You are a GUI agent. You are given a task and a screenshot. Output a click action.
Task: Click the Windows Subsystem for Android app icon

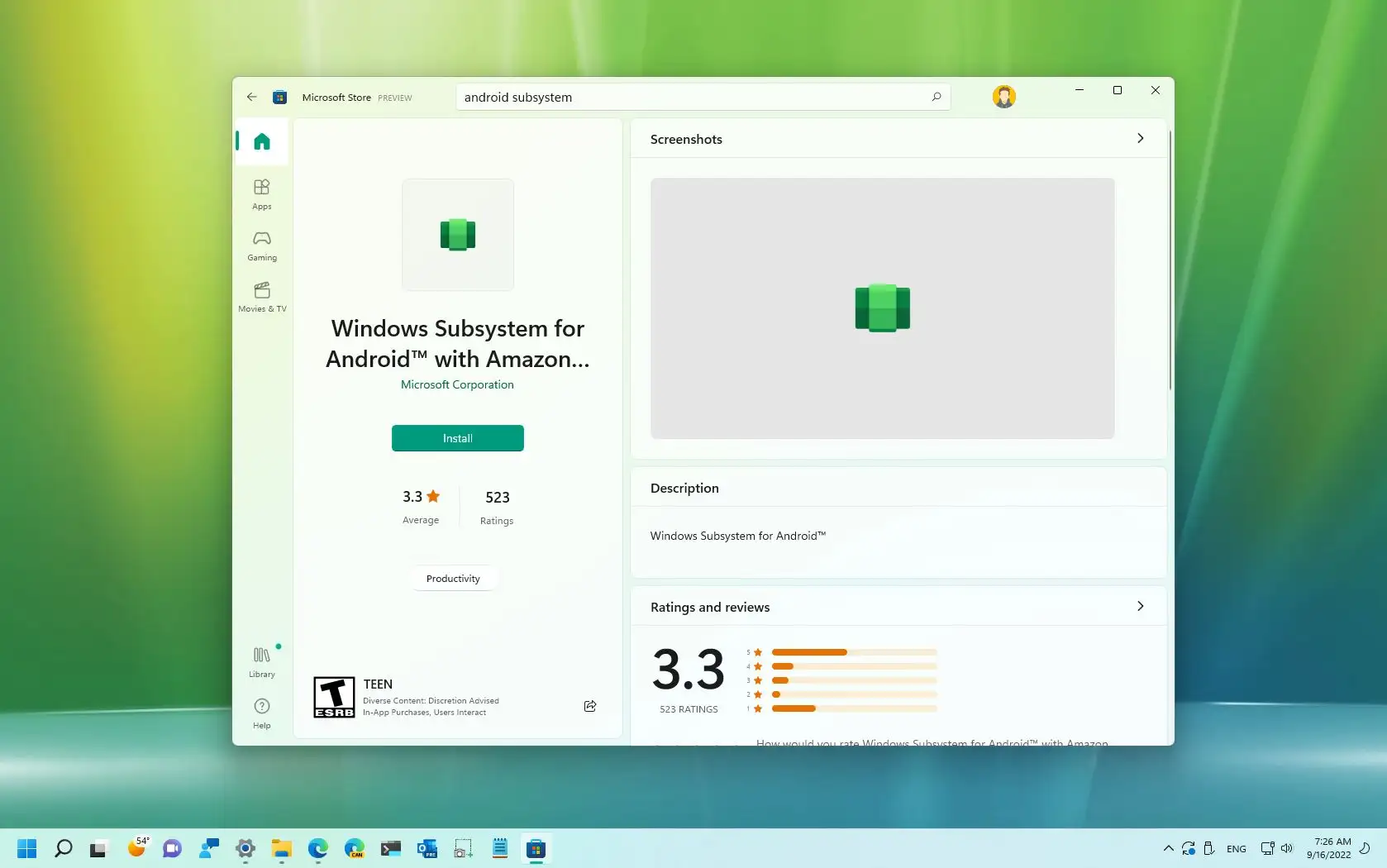(458, 235)
